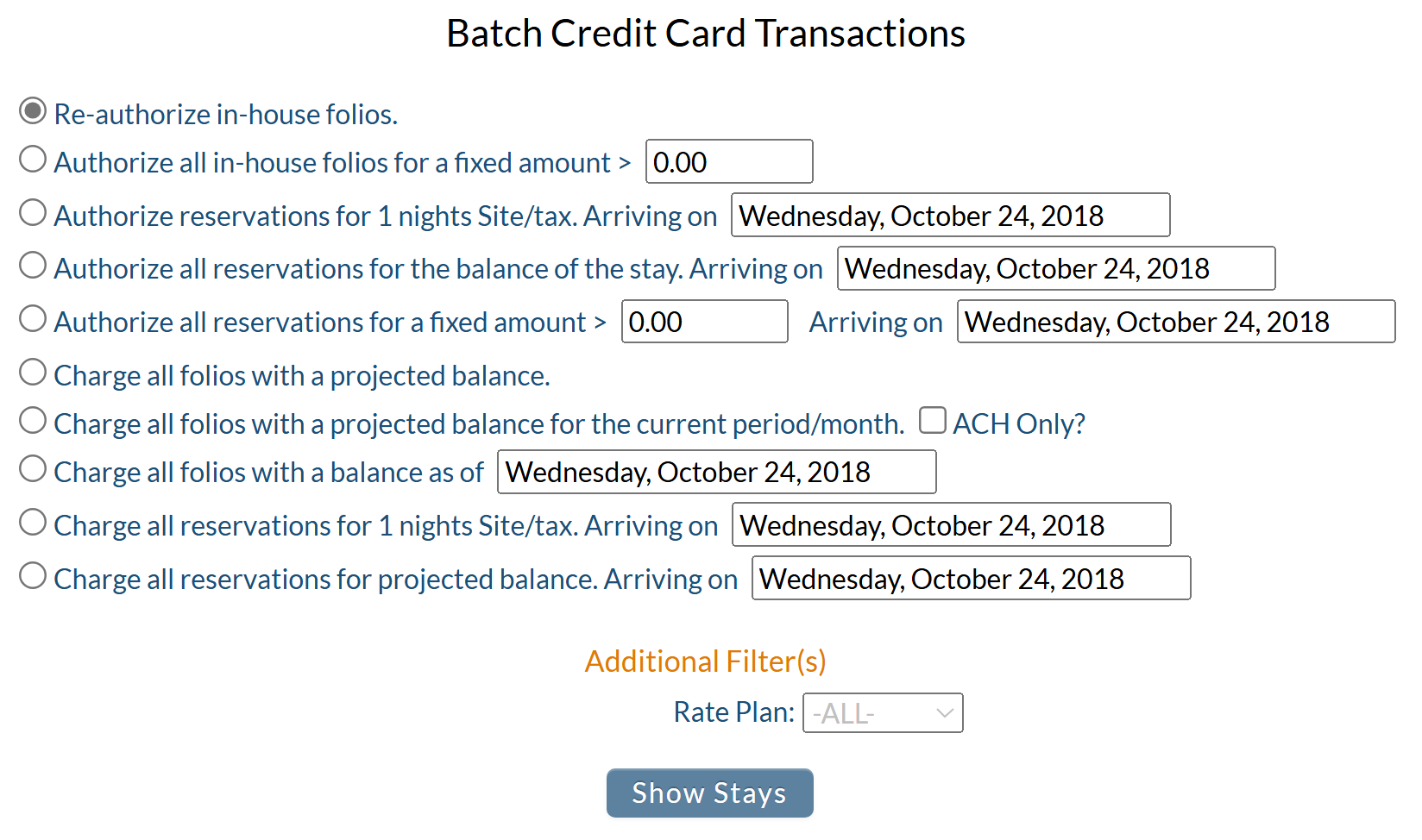The image size is (1422, 840).
Task: Select Charge all folios with a projected balance
Action: pos(33,372)
